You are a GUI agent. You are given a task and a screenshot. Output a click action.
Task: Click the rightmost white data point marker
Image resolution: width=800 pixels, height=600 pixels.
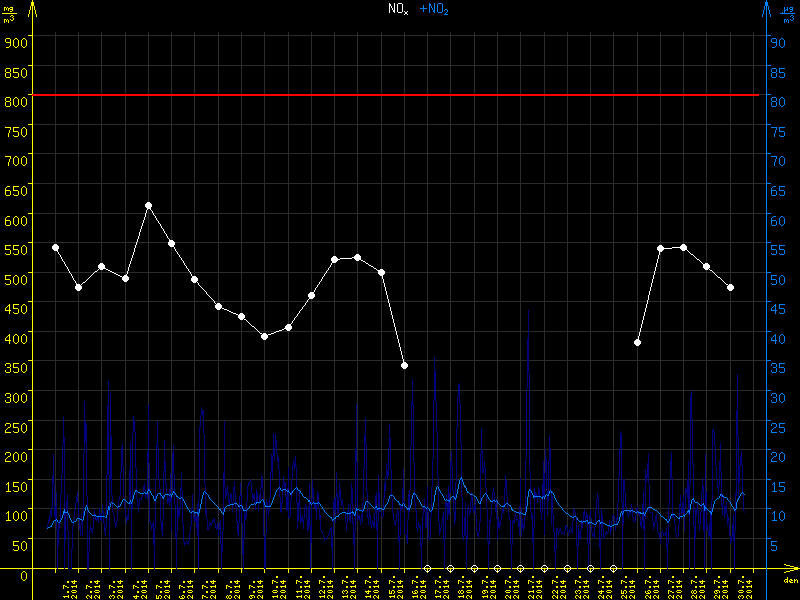(x=731, y=288)
